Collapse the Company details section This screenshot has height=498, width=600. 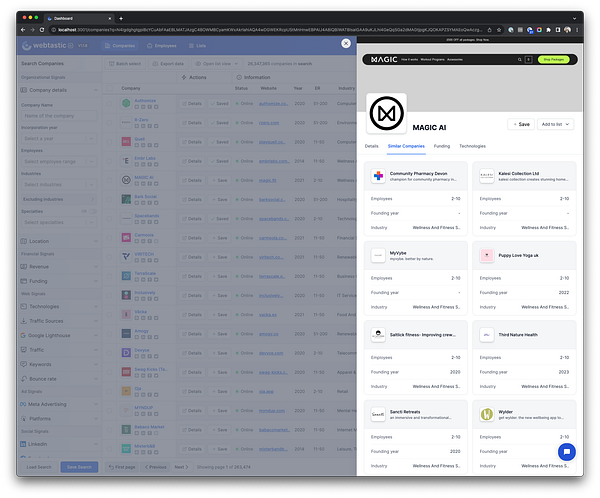(x=59, y=90)
